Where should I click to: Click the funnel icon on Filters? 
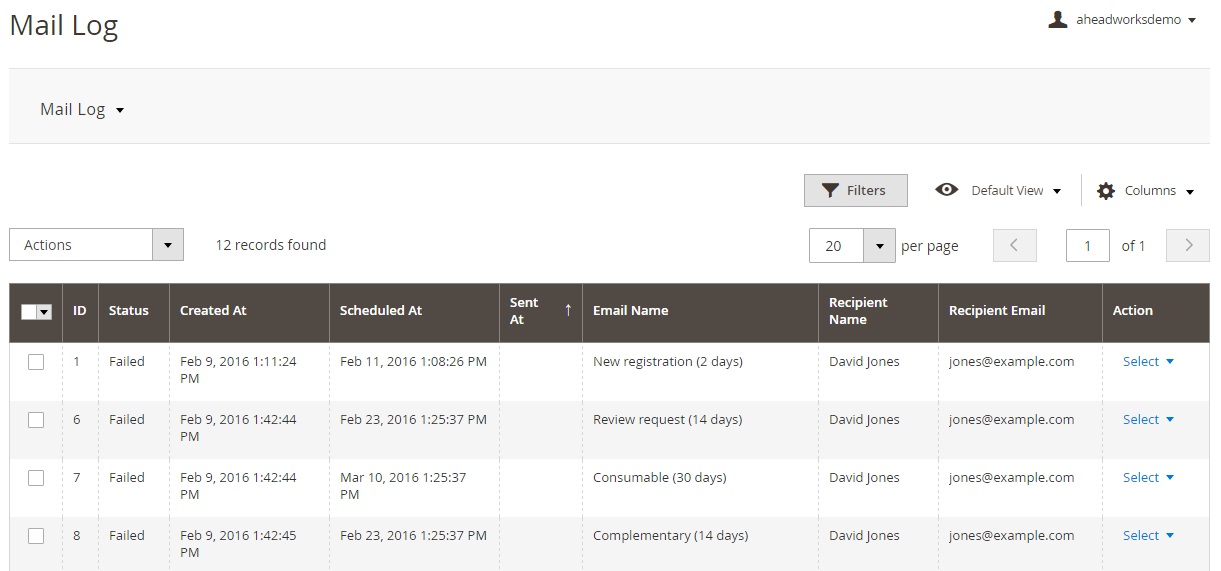point(829,191)
